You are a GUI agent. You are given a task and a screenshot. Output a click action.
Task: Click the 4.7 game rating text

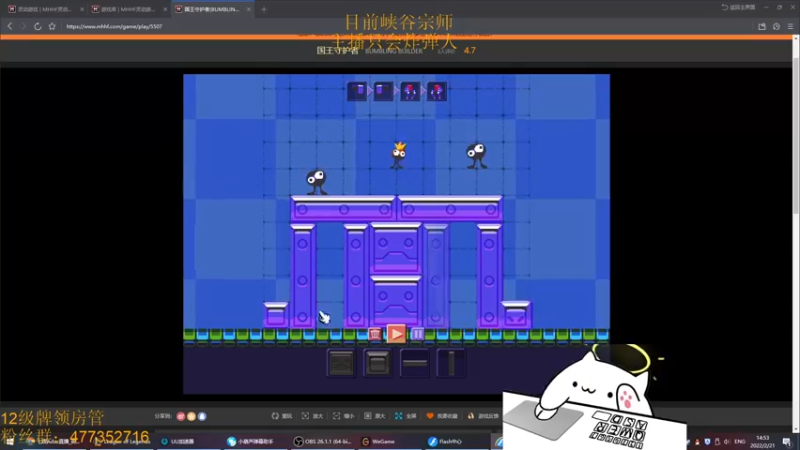(x=470, y=51)
